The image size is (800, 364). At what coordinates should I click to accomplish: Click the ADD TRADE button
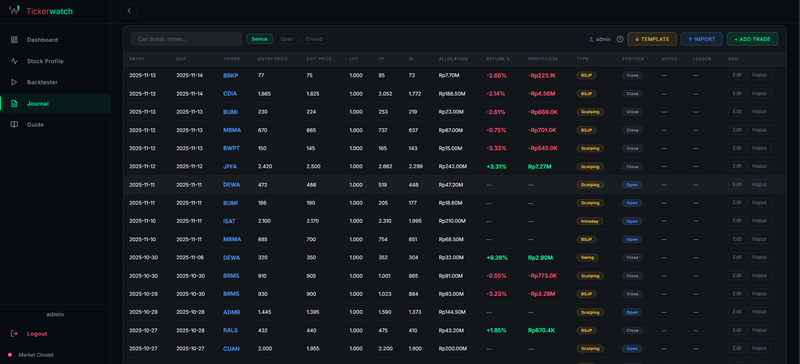(x=752, y=39)
